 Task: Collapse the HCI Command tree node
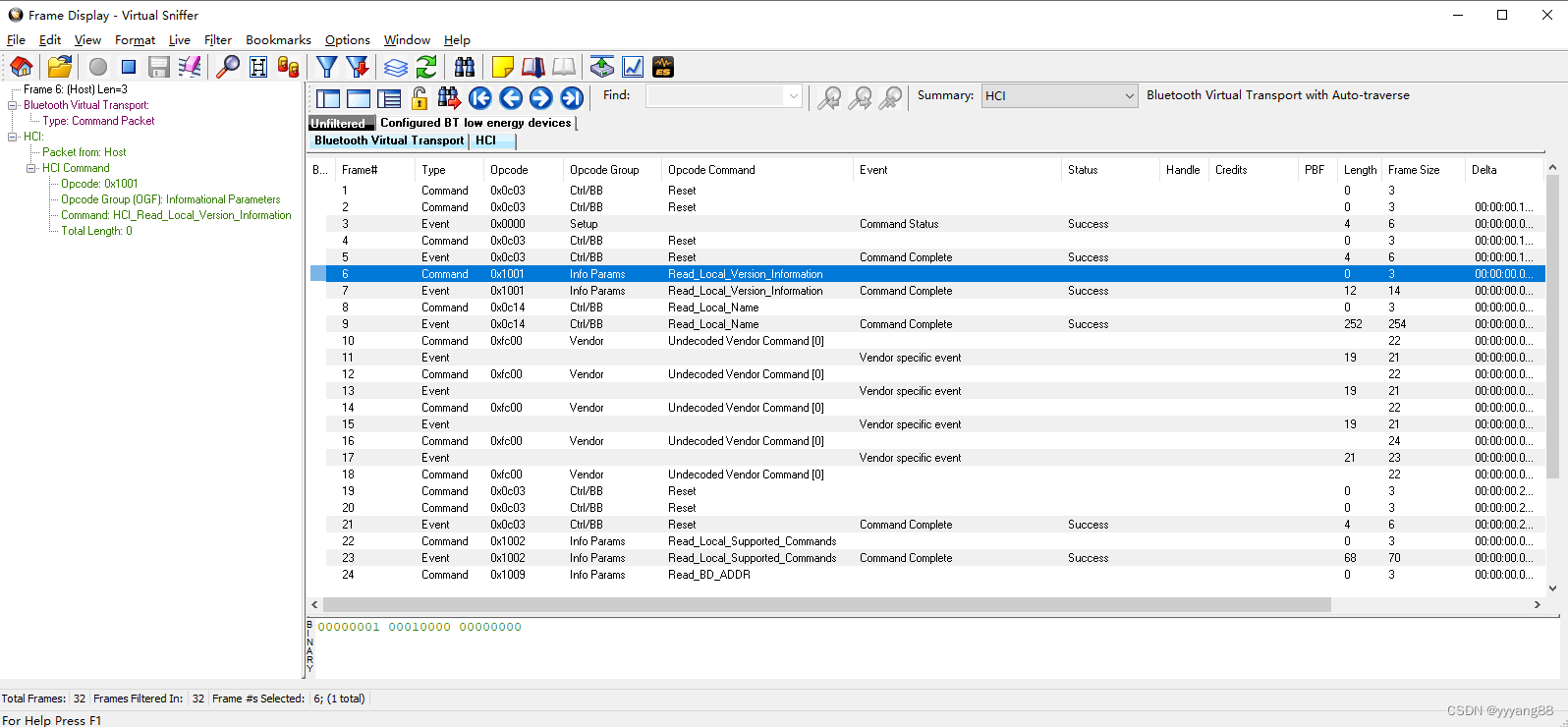[31, 168]
